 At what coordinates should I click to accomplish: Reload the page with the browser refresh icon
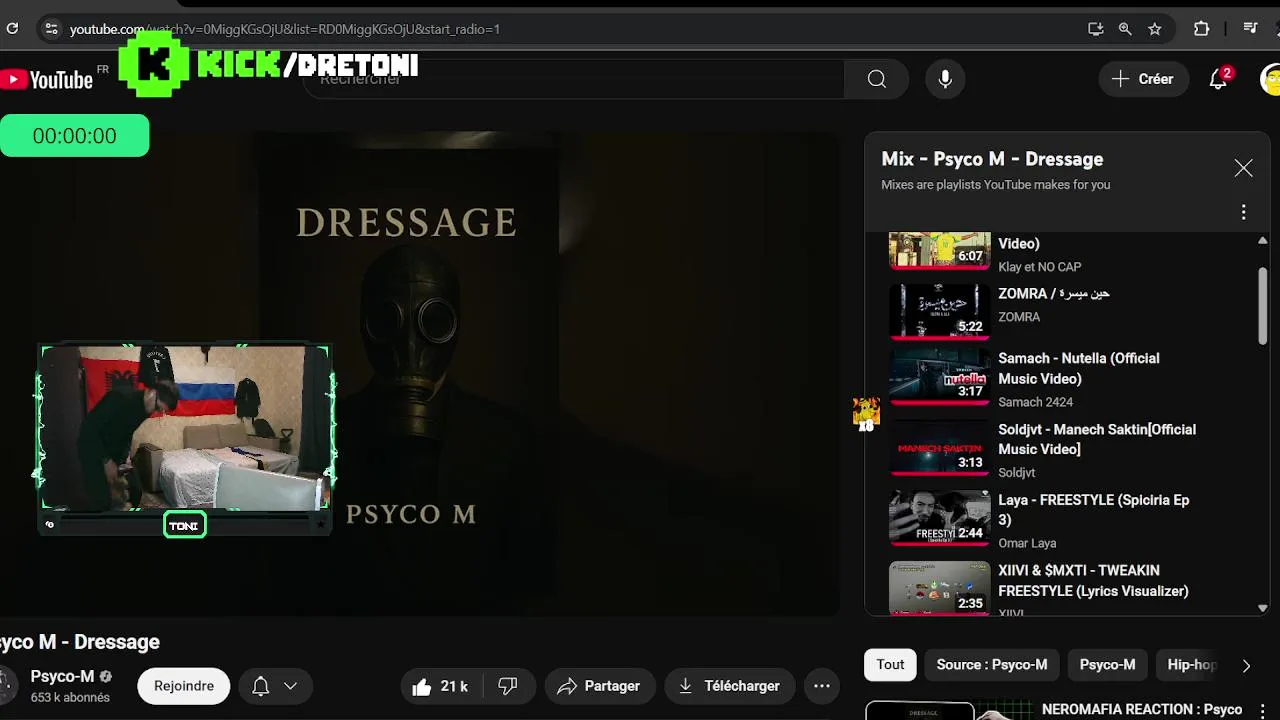pos(12,29)
